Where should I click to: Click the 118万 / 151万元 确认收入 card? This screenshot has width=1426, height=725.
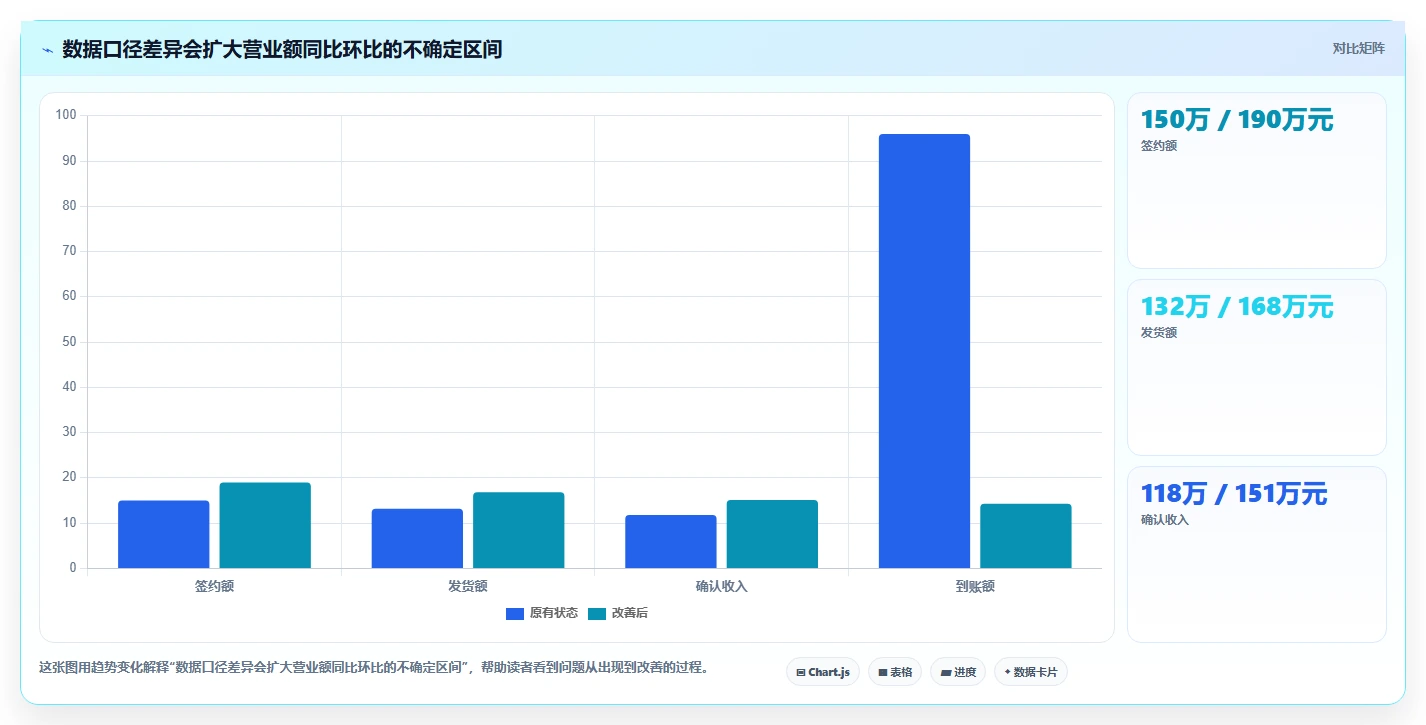[x=1257, y=555]
